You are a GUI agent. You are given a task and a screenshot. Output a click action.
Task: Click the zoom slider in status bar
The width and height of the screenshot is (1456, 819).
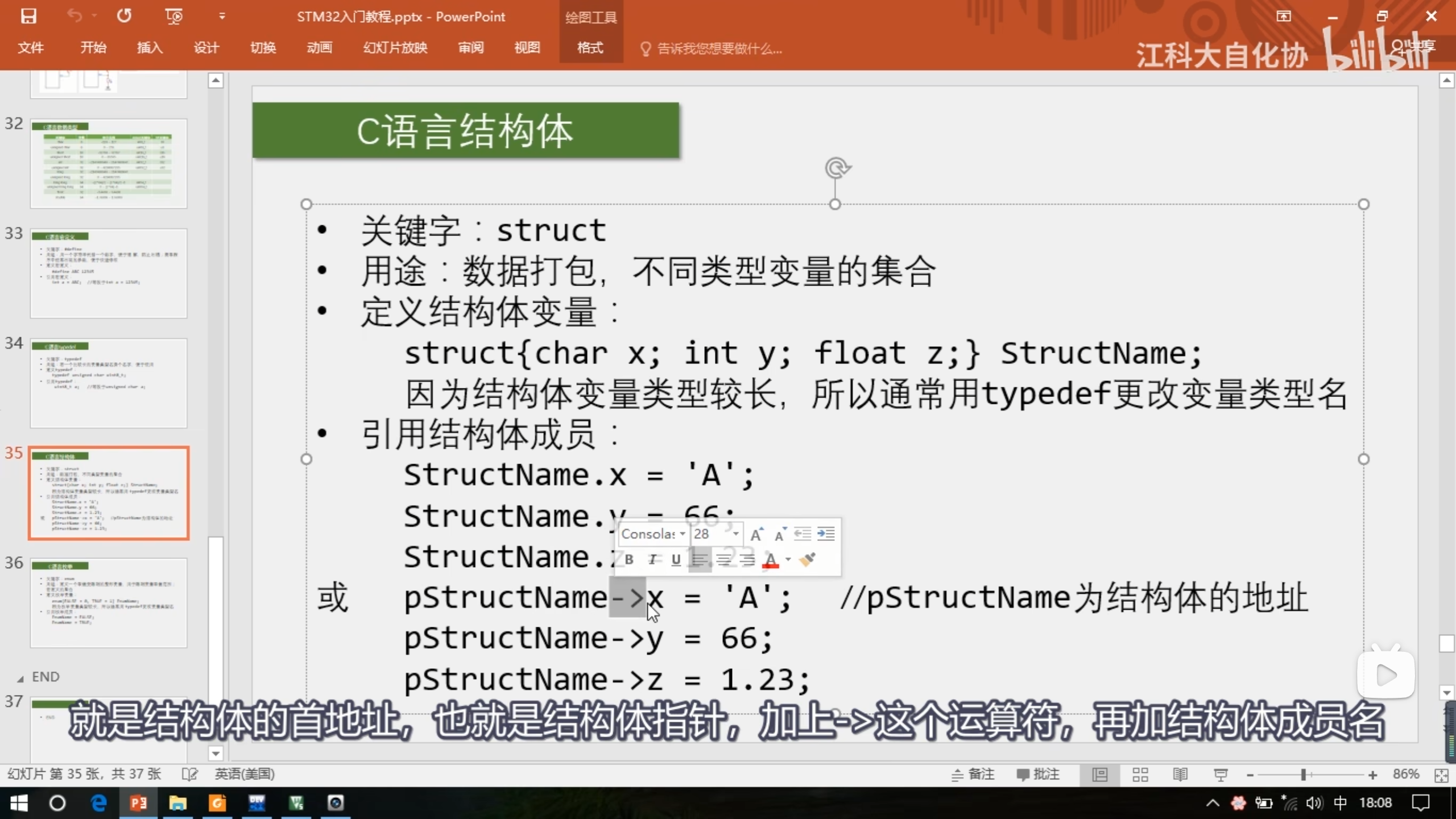1303,775
